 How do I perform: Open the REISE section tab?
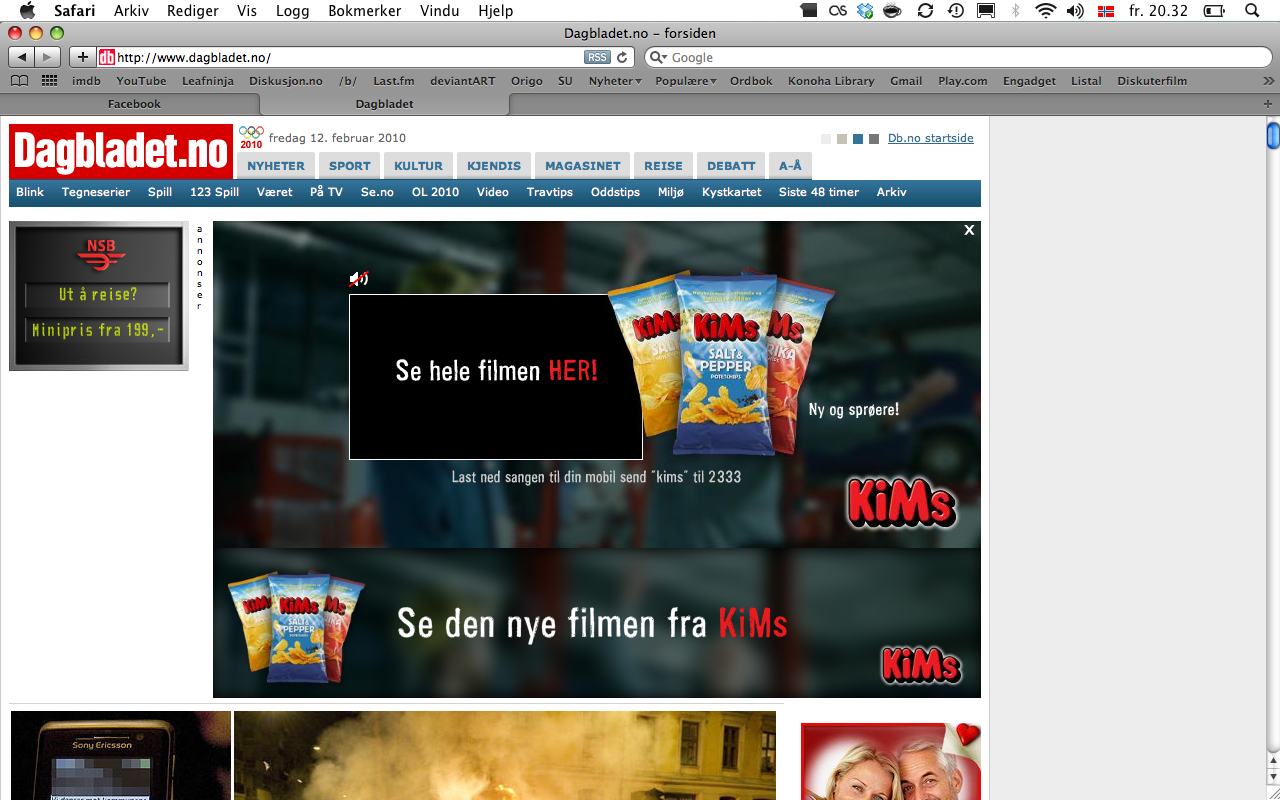[x=663, y=166]
